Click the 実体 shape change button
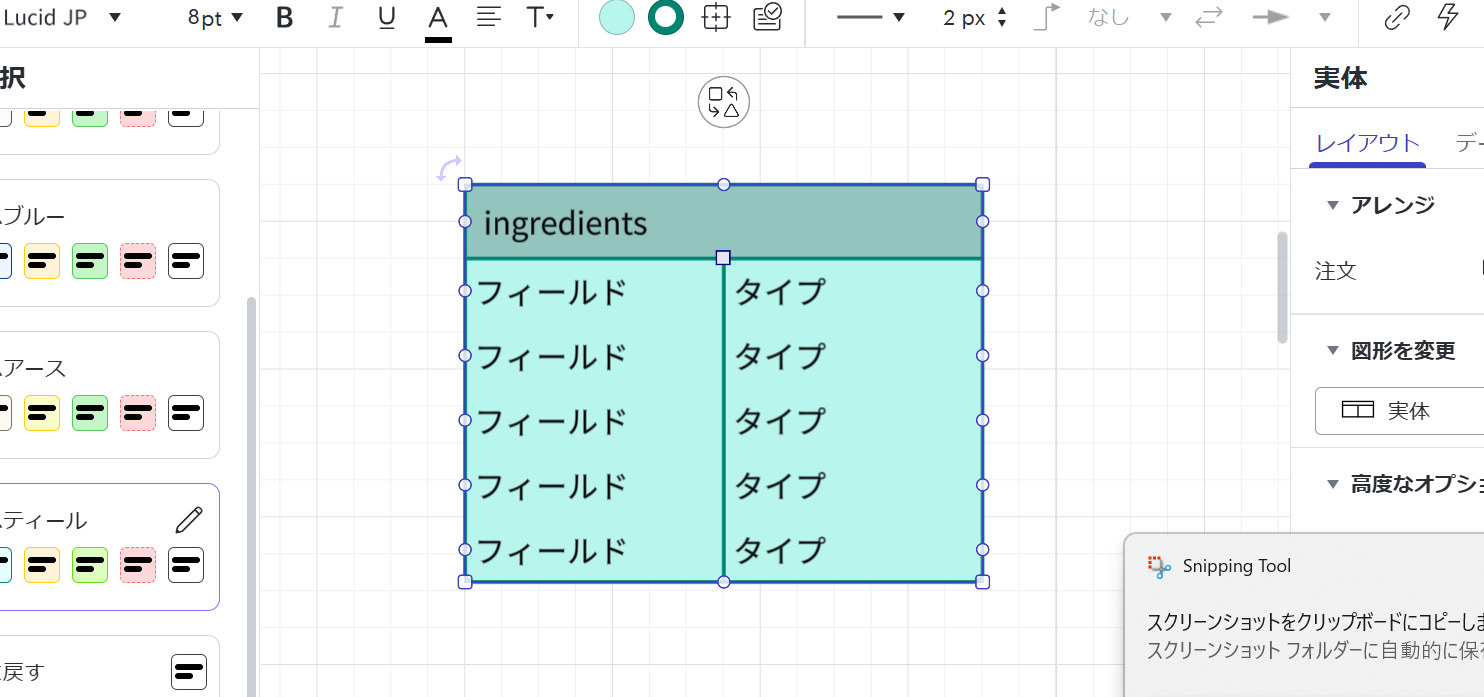 click(x=1398, y=411)
